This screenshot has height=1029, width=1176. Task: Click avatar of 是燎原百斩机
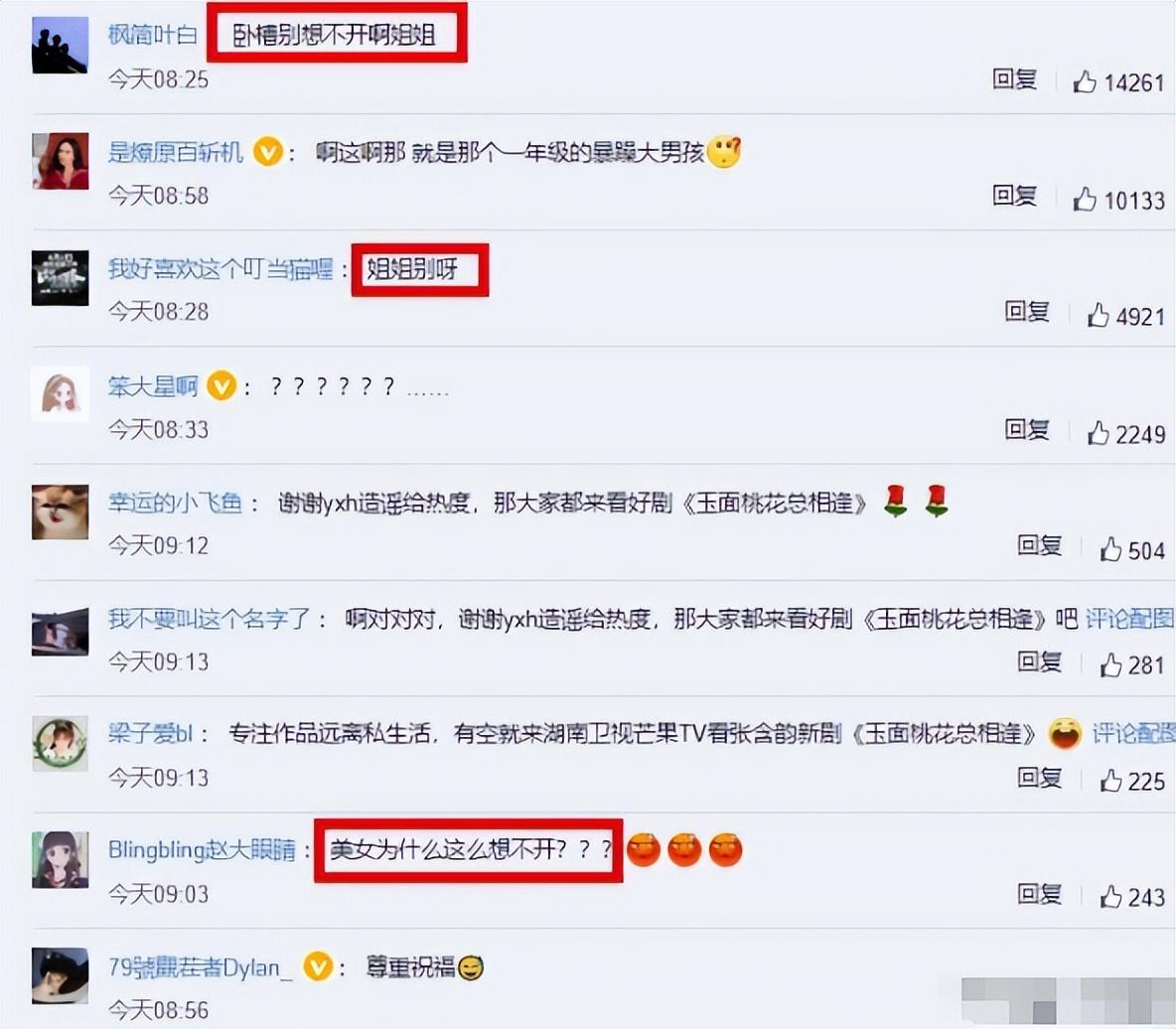point(60,161)
